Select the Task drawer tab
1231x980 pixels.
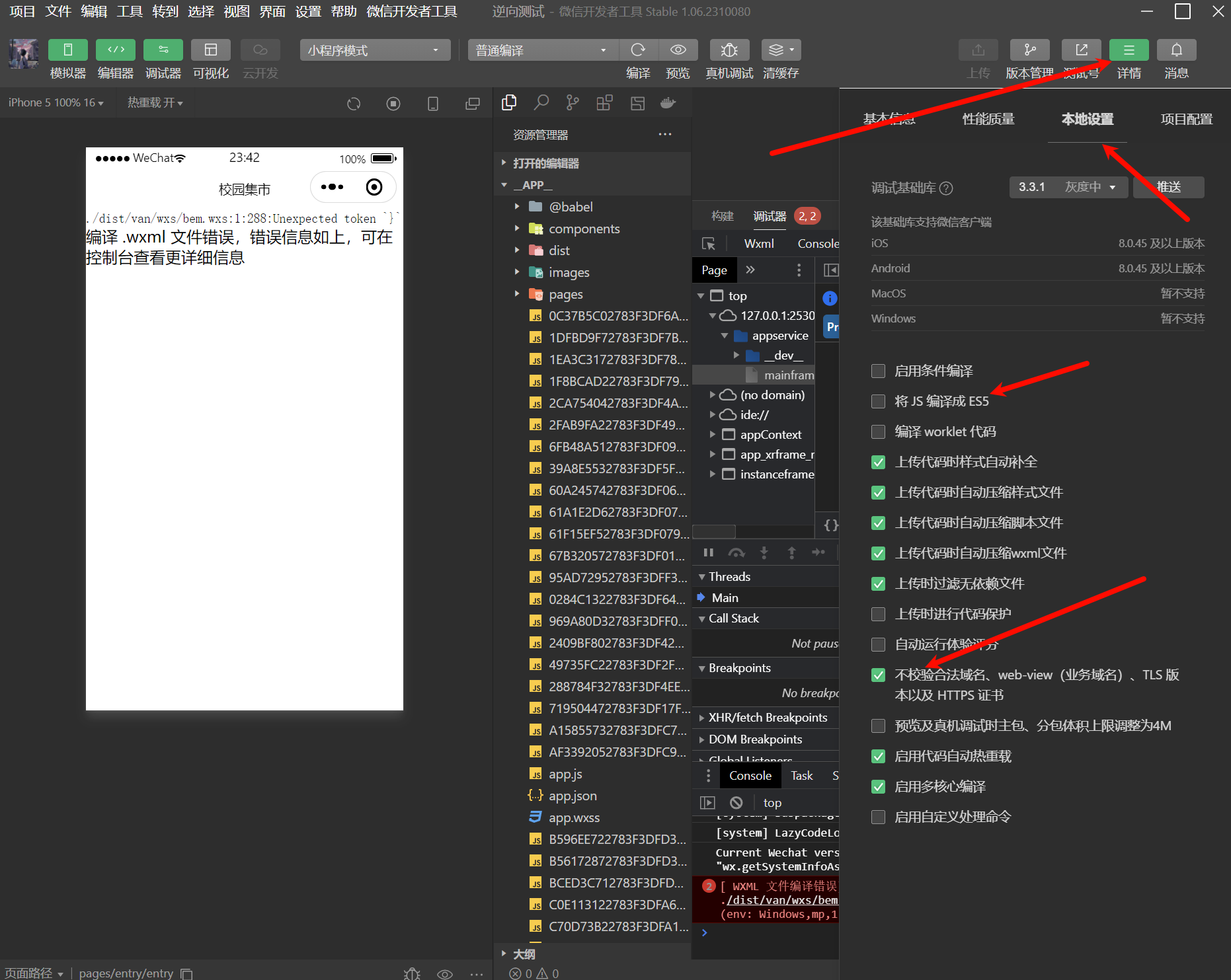[801, 776]
